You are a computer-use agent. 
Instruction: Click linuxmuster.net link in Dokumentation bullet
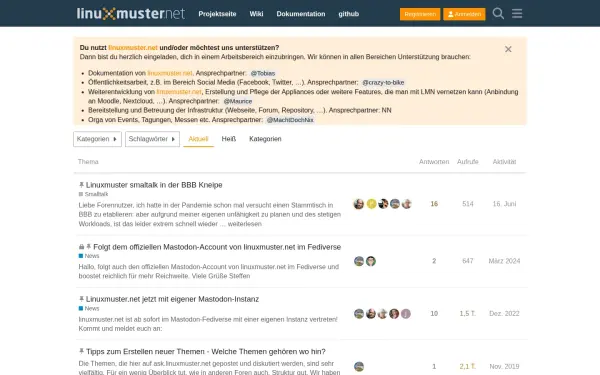click(170, 73)
